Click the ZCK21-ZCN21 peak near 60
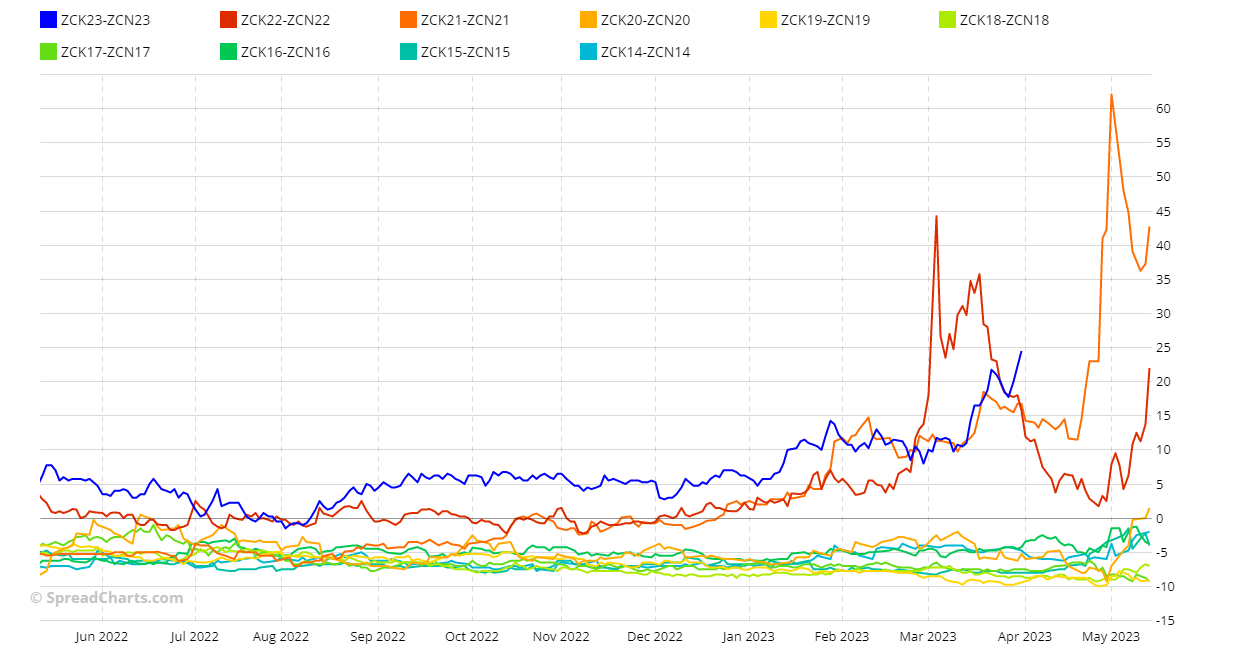 pyautogui.click(x=1111, y=95)
